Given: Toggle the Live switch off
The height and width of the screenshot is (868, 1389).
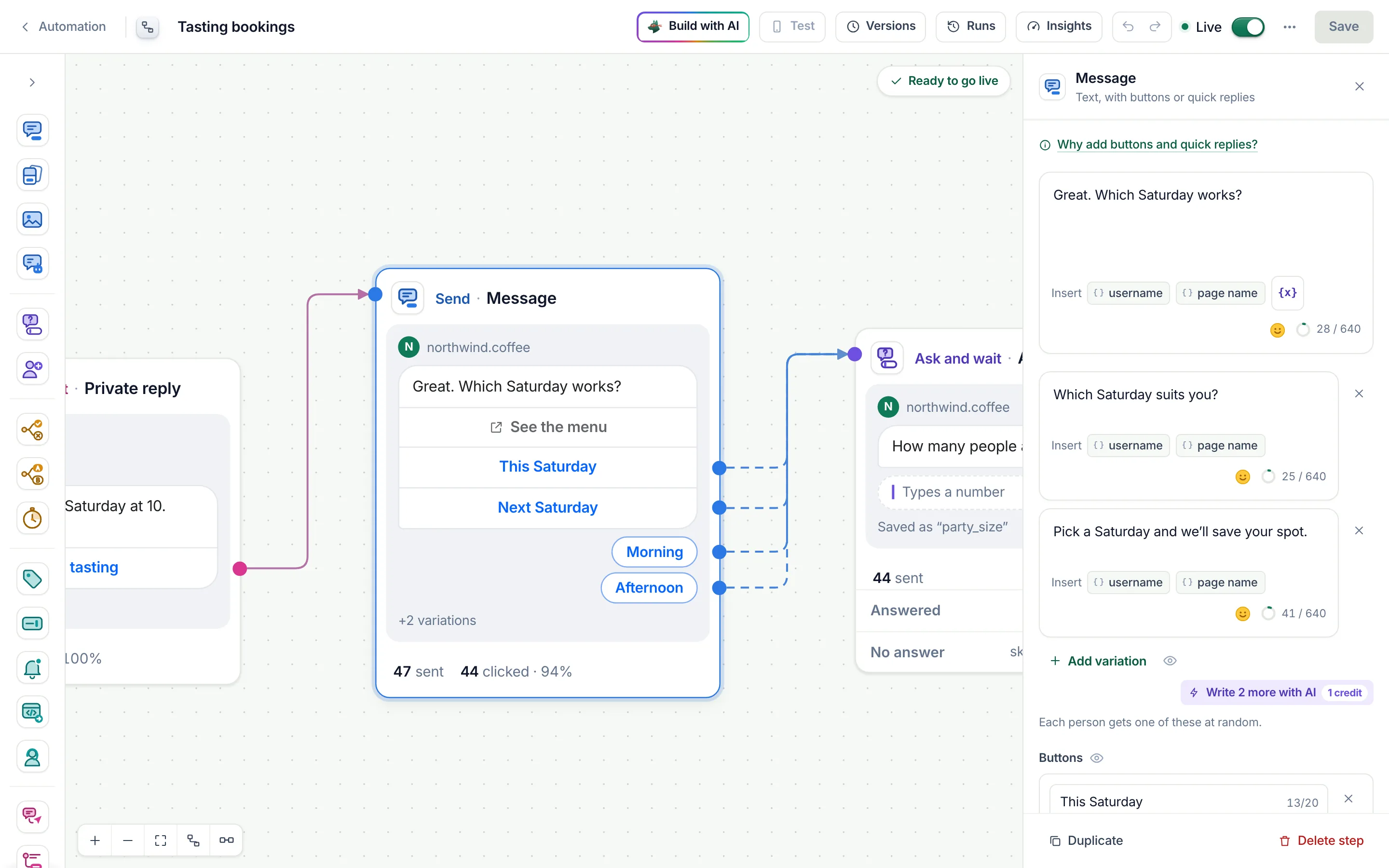Looking at the screenshot, I should tap(1248, 27).
